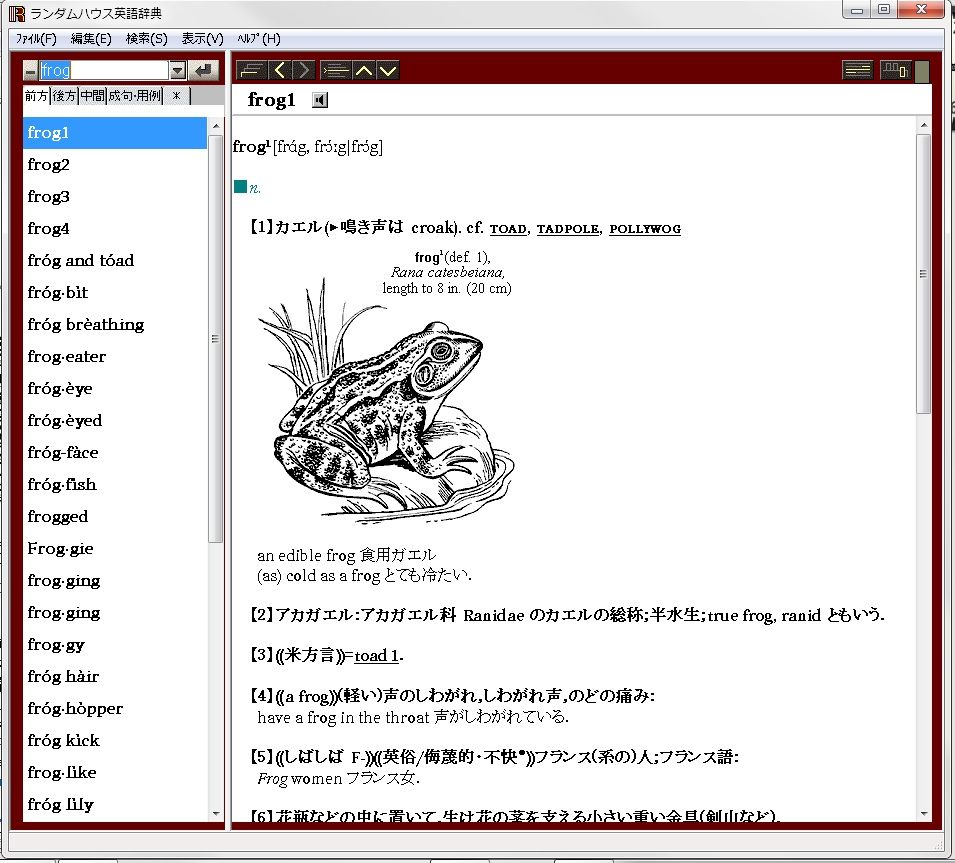This screenshot has height=863, width=955.
Task: Run the search with the return-arrow button
Action: click(x=203, y=71)
